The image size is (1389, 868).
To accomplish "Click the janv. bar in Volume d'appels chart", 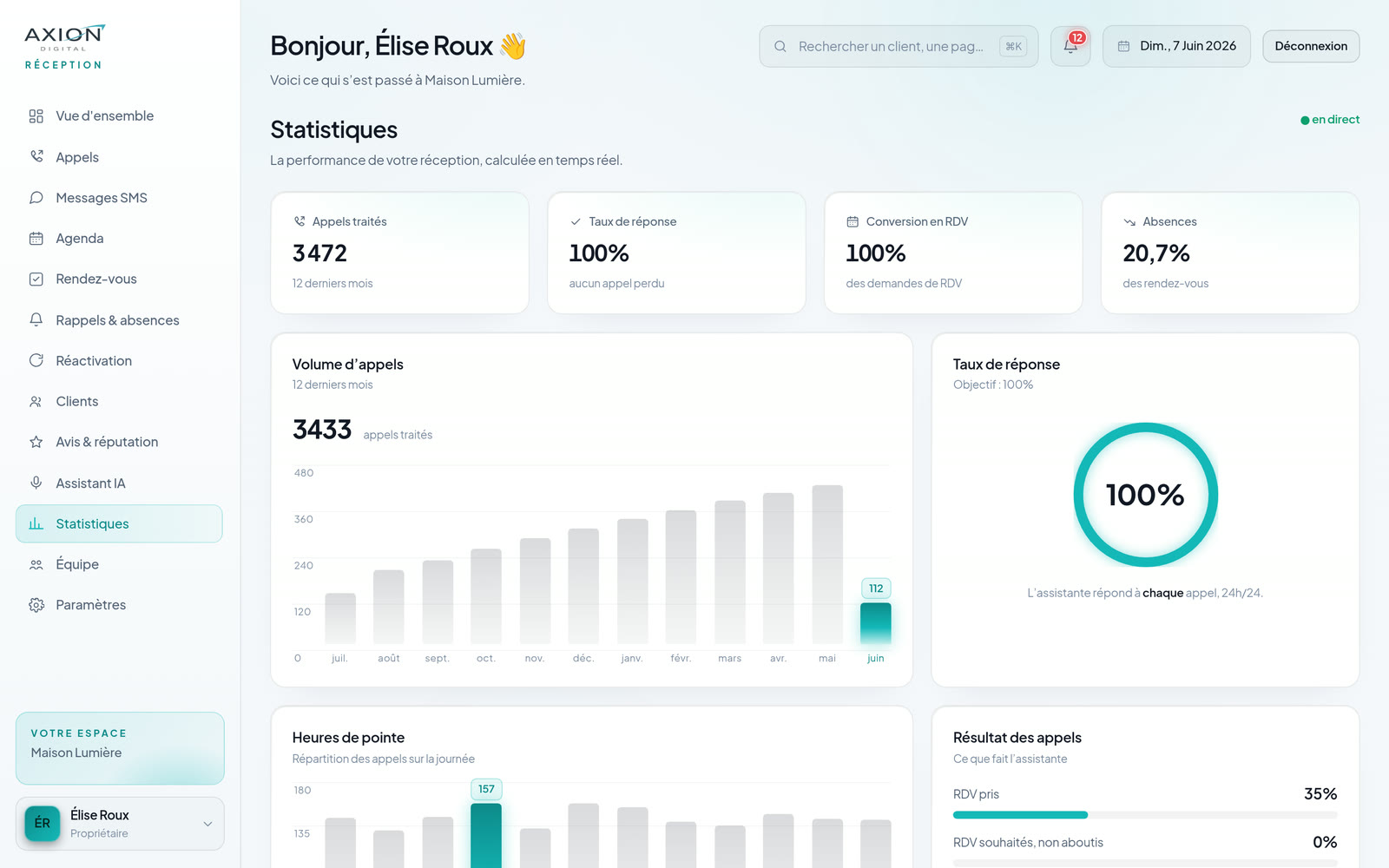I will (633, 582).
